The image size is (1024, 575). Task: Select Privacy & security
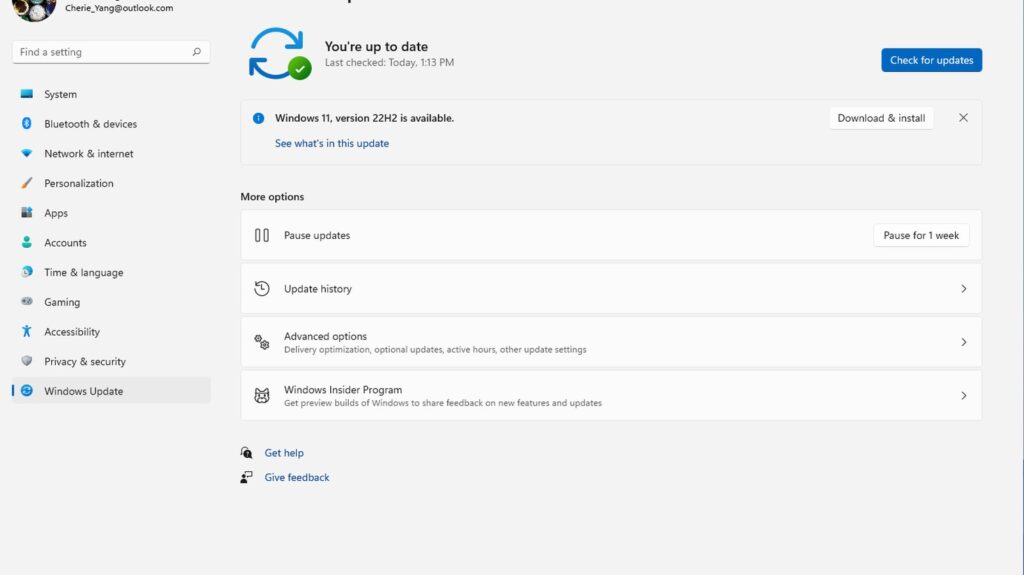111,361
